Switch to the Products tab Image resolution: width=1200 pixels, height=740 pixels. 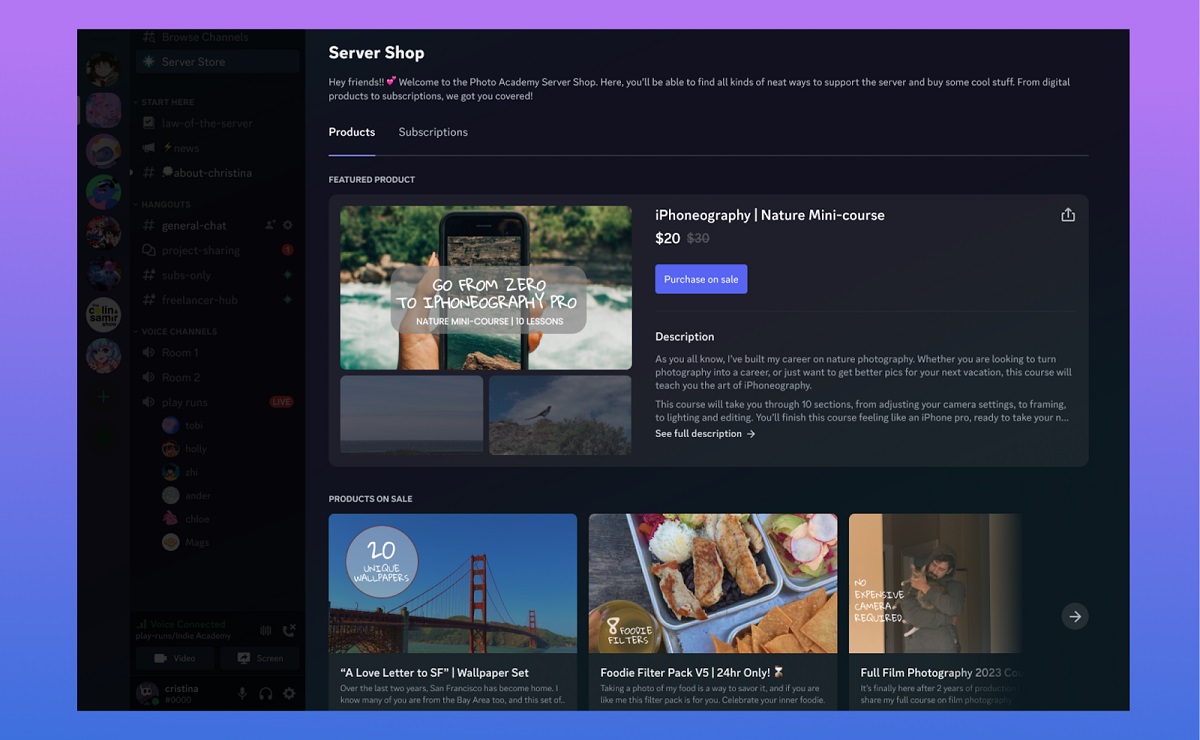352,132
